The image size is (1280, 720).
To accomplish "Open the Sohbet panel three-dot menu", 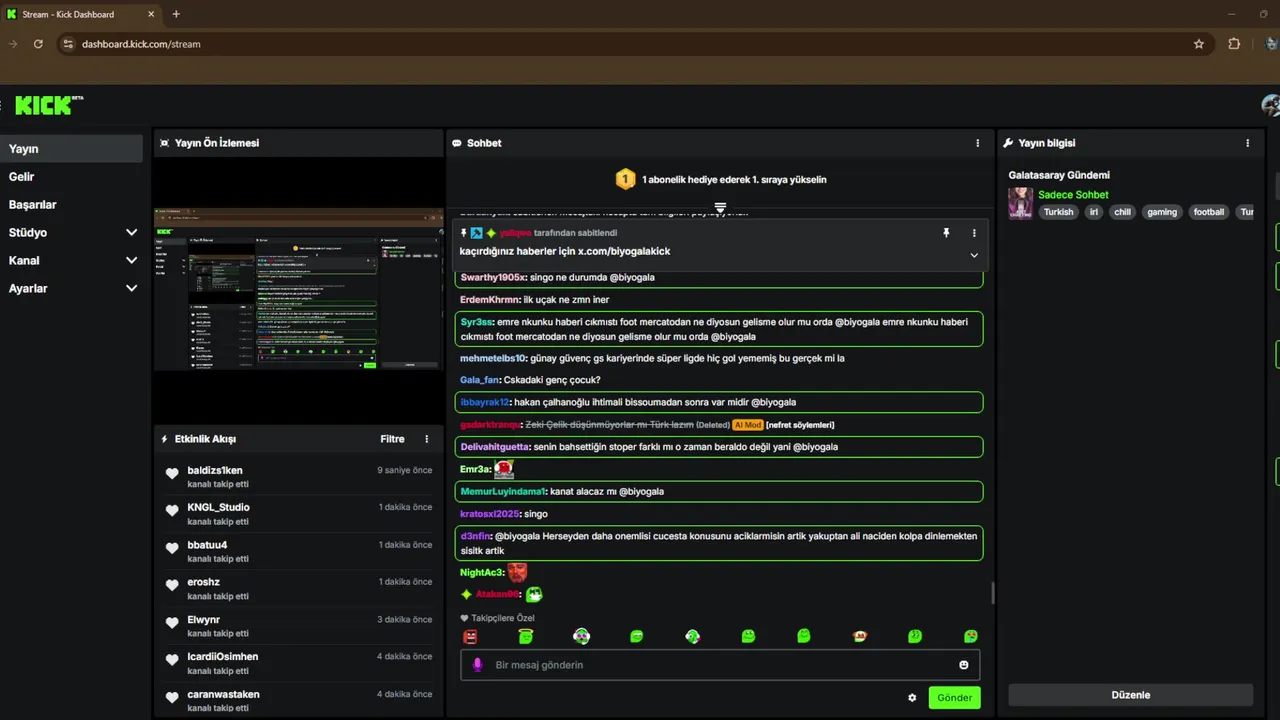I will pos(978,143).
